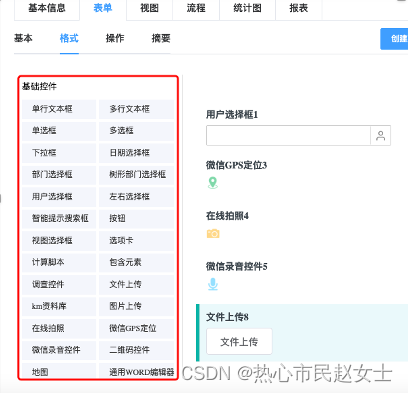The width and height of the screenshot is (408, 393).
Task: Open the 视图 tab
Action: coord(149,8)
